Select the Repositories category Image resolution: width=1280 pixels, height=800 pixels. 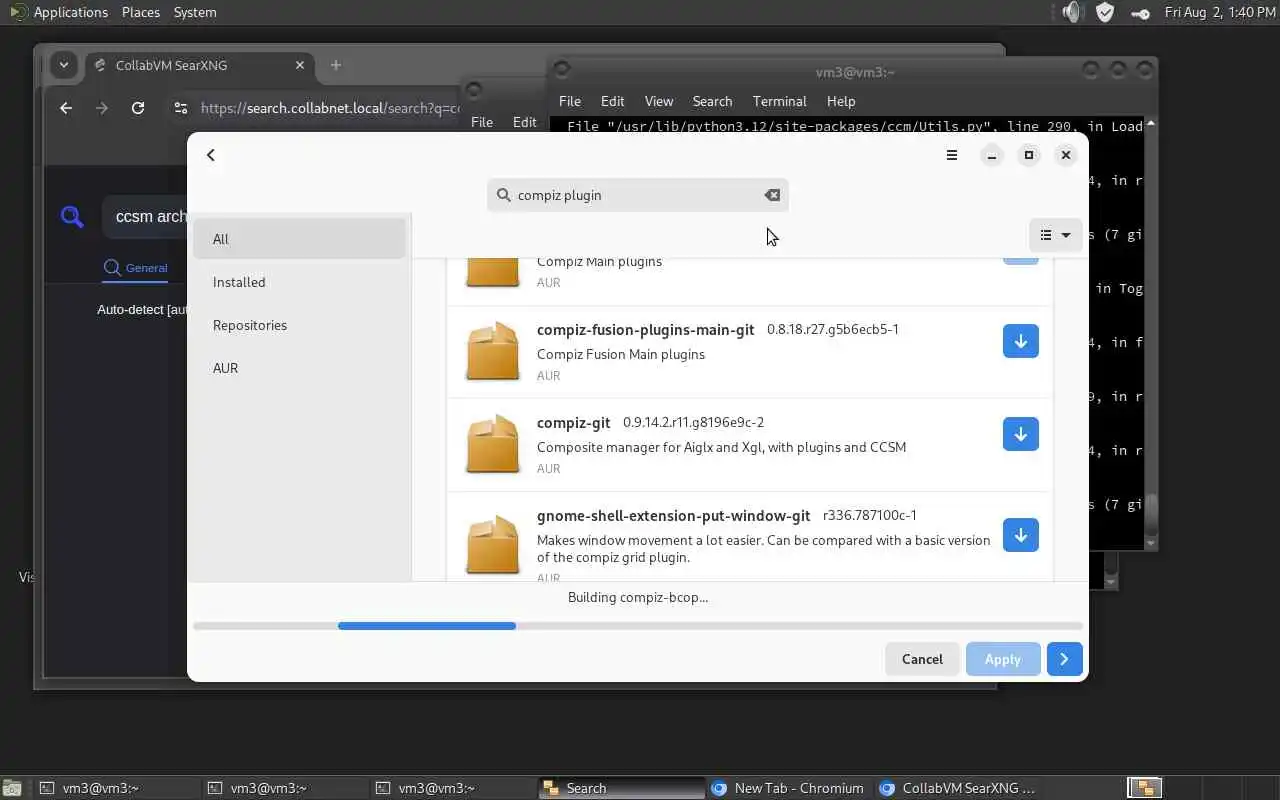(x=299, y=325)
